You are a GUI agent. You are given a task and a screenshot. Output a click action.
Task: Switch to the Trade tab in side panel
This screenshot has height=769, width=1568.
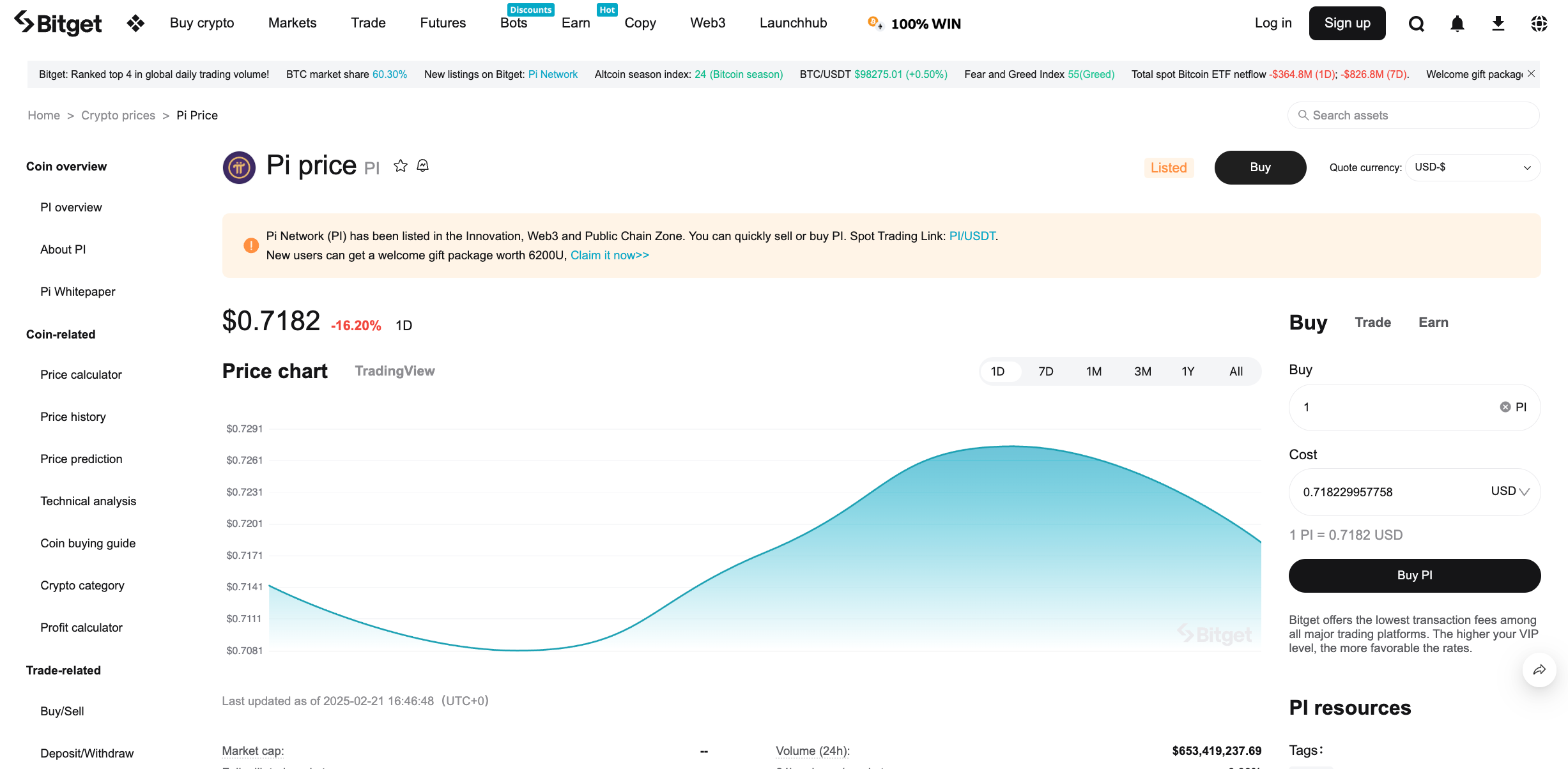coord(1372,323)
